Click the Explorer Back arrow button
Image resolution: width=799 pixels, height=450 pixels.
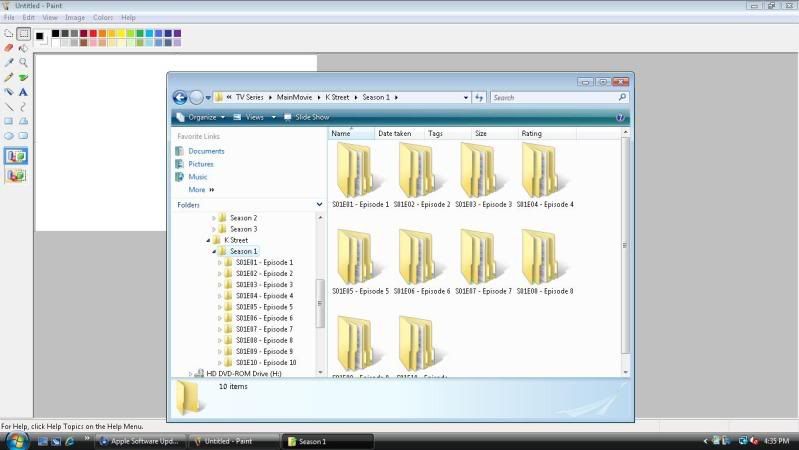point(180,97)
